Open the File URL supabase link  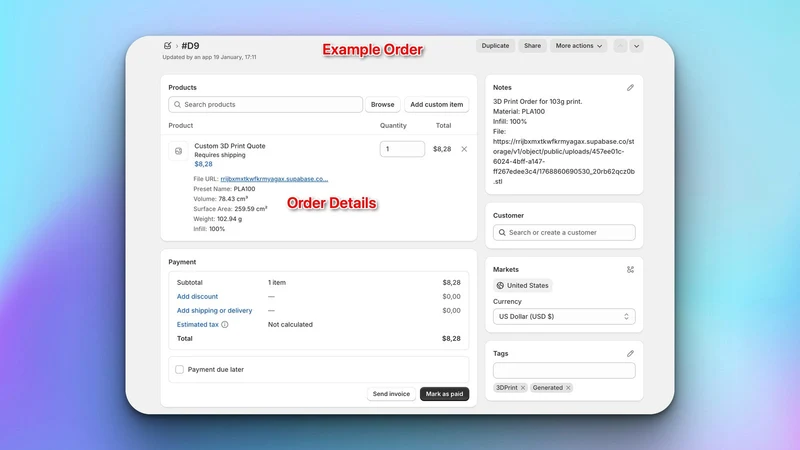pyautogui.click(x=274, y=179)
